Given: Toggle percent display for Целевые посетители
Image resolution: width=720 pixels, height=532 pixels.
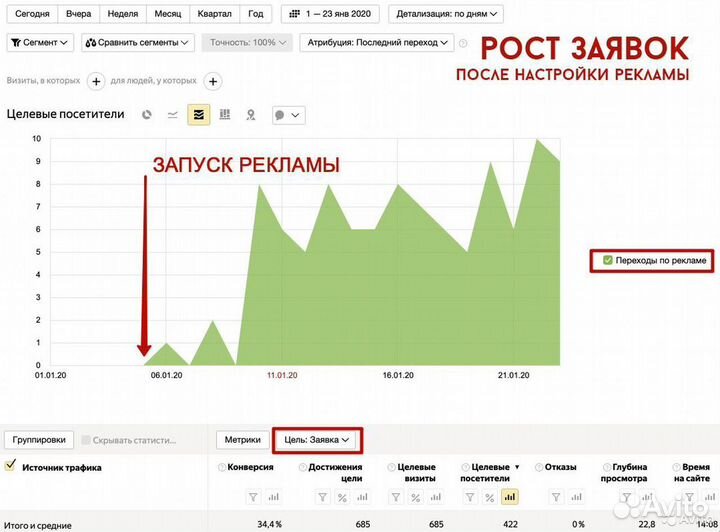Looking at the screenshot, I should [x=489, y=497].
